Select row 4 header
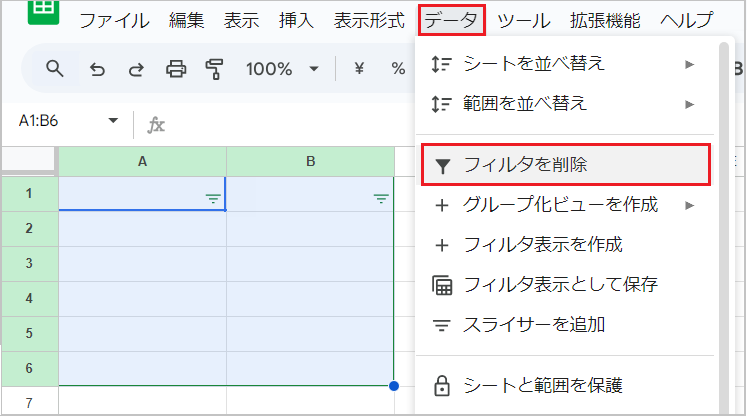The image size is (747, 418). (x=30, y=299)
